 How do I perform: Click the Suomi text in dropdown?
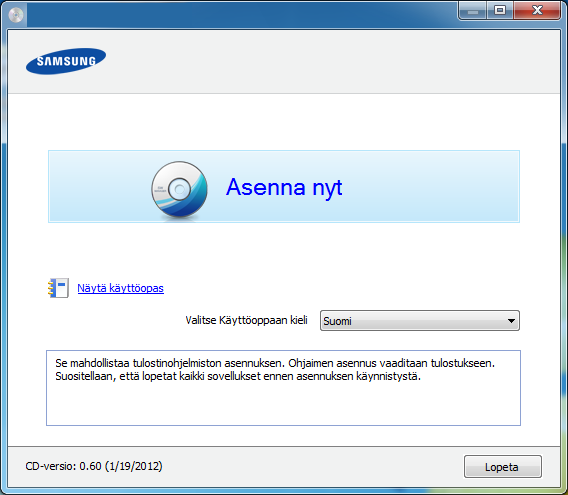(x=337, y=321)
